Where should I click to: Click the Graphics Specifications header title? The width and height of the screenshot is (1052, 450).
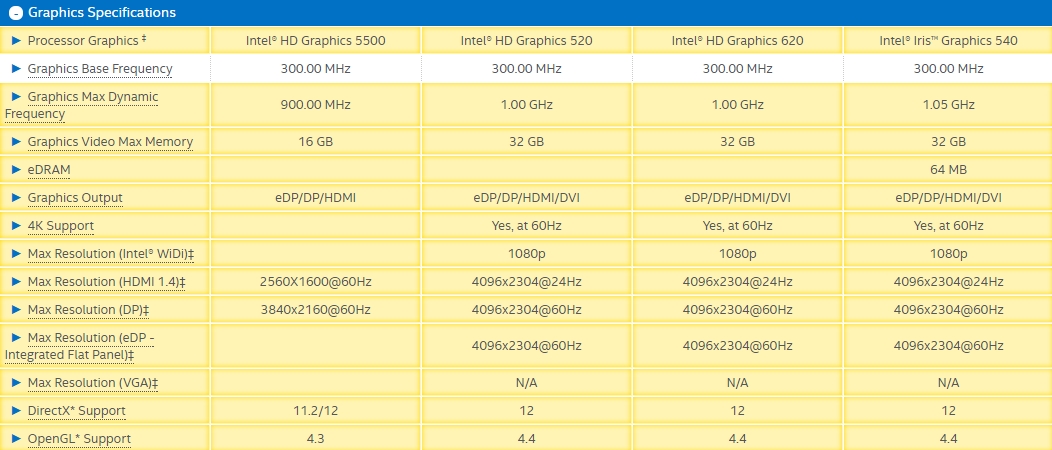[102, 13]
